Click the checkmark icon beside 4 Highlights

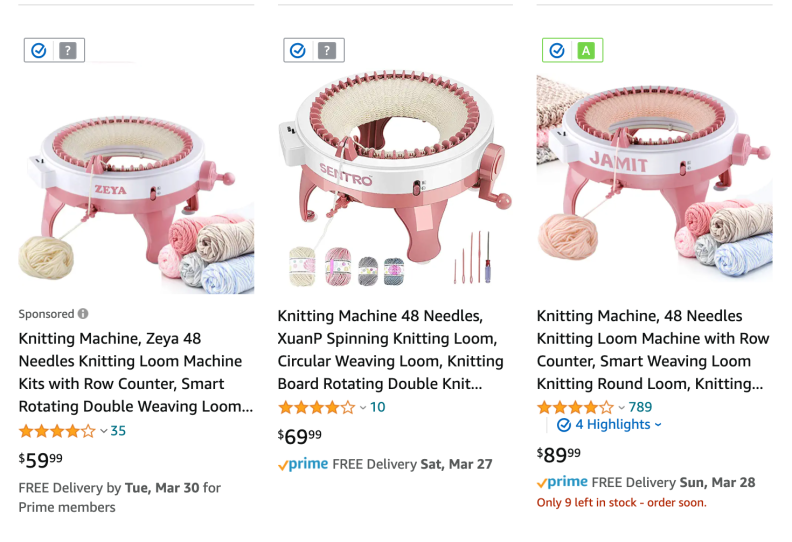tap(564, 425)
